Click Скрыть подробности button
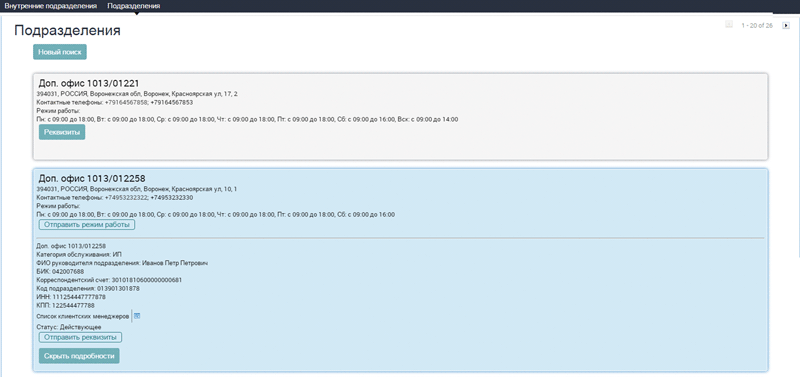The height and width of the screenshot is (377, 800). [79, 356]
